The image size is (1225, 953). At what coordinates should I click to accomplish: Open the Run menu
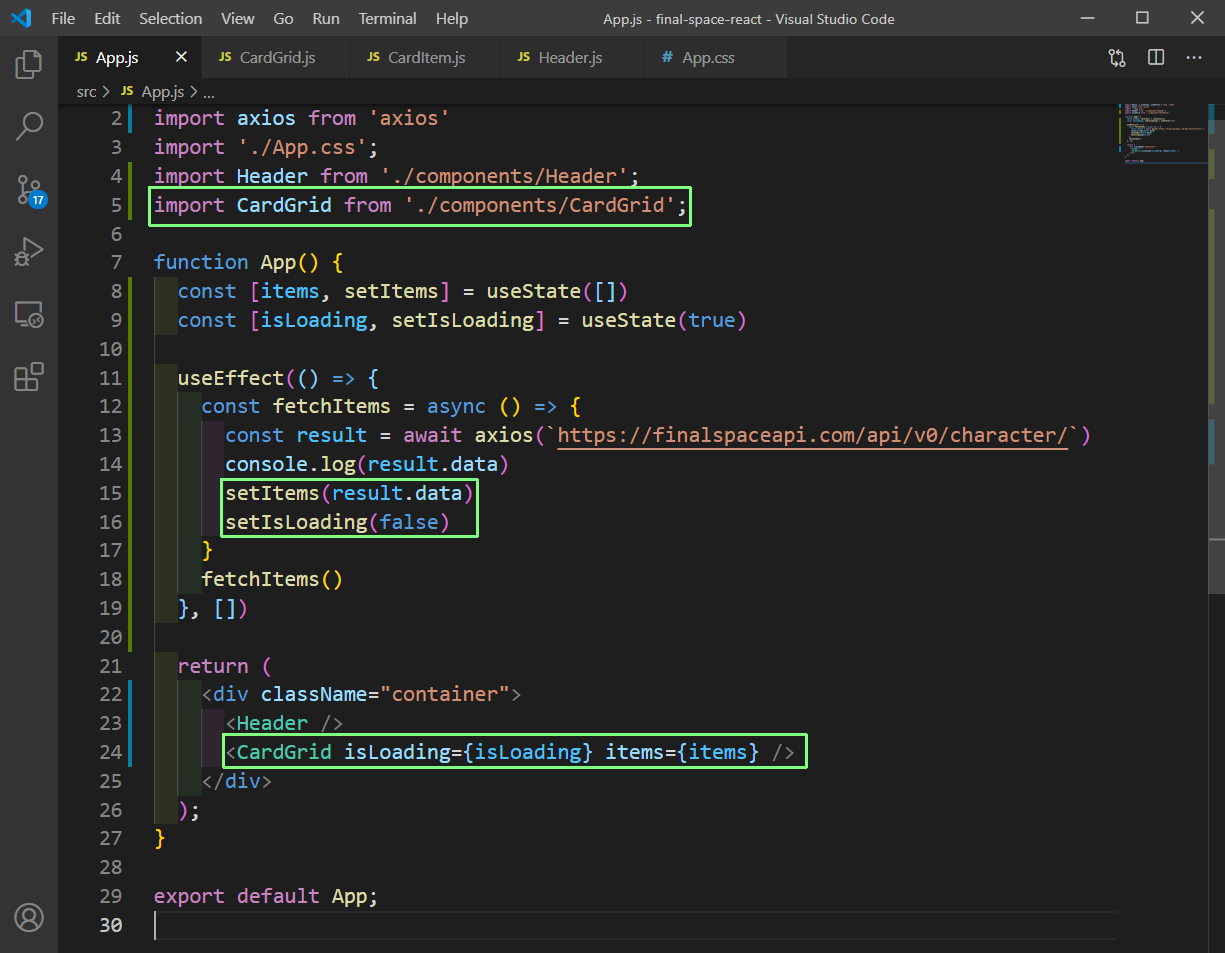[325, 18]
